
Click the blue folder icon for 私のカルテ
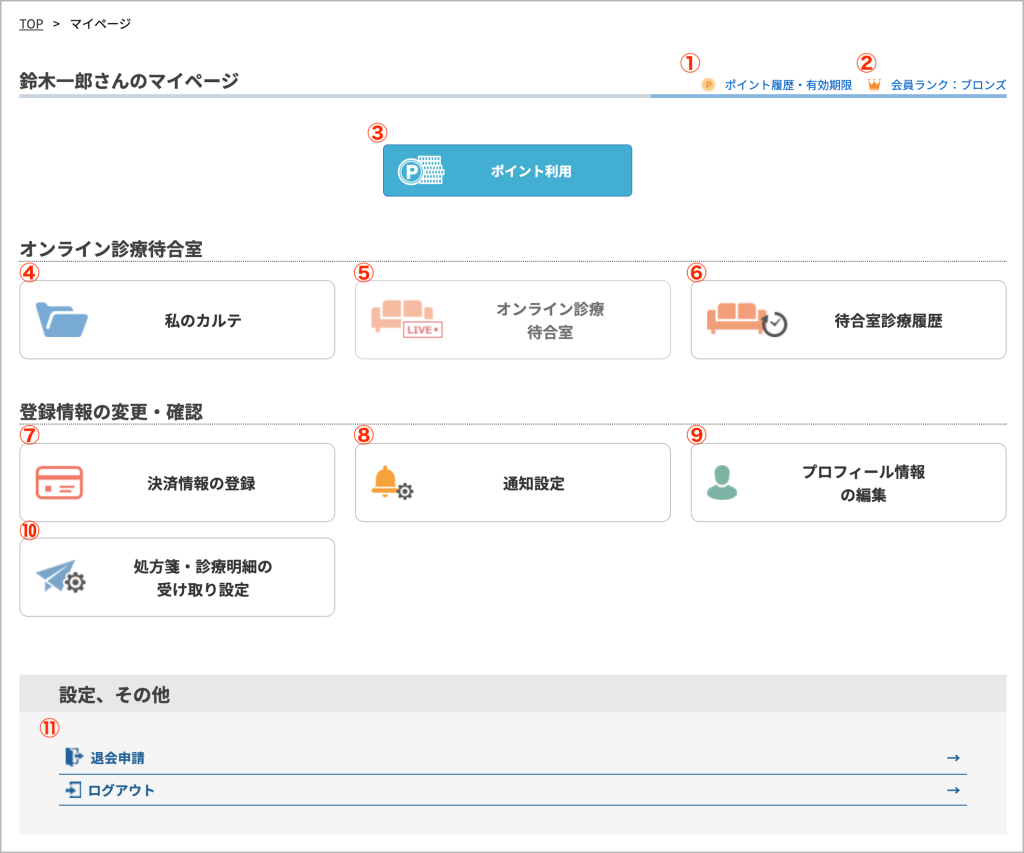[x=62, y=320]
